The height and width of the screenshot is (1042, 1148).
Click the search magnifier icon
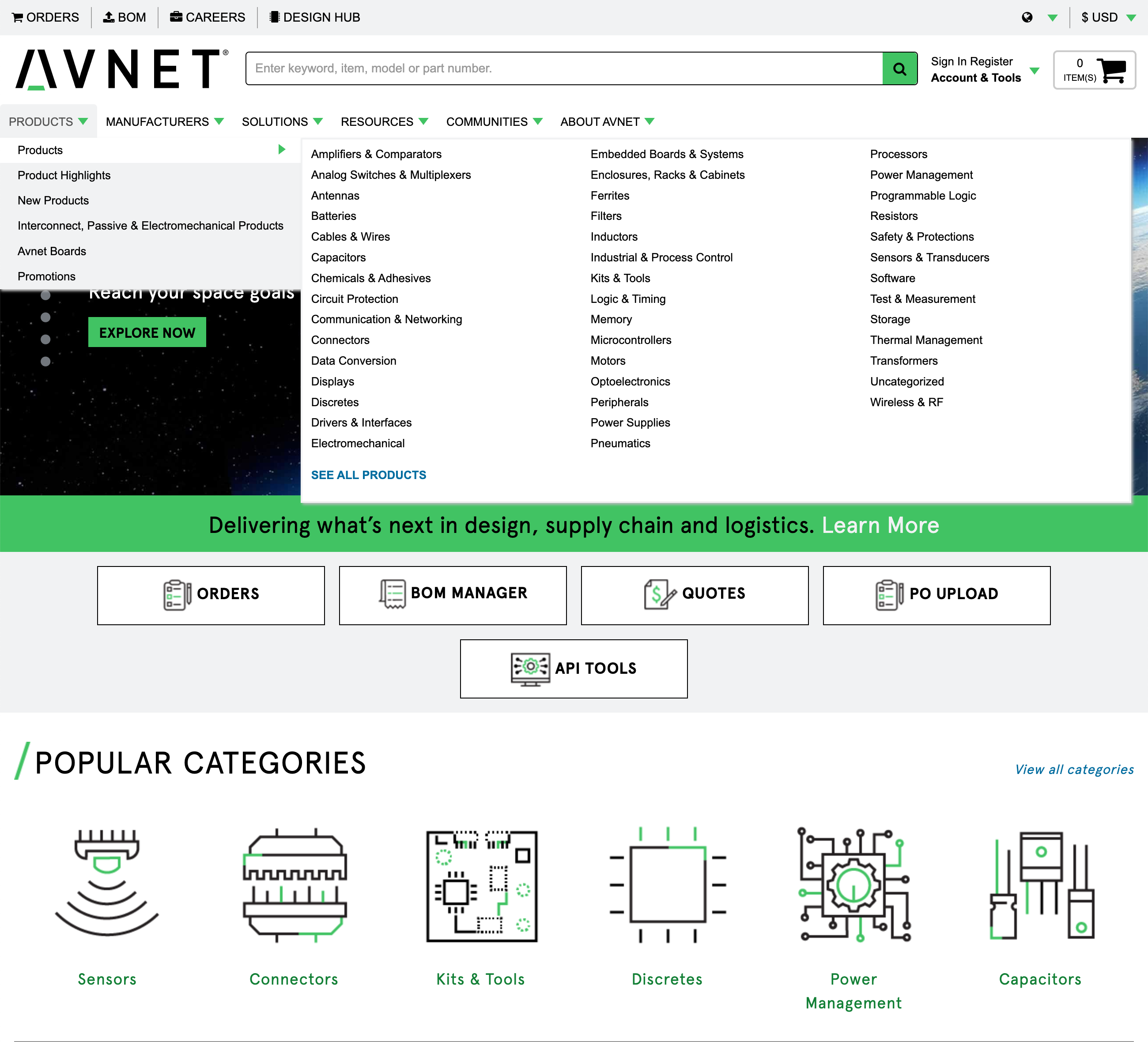900,68
